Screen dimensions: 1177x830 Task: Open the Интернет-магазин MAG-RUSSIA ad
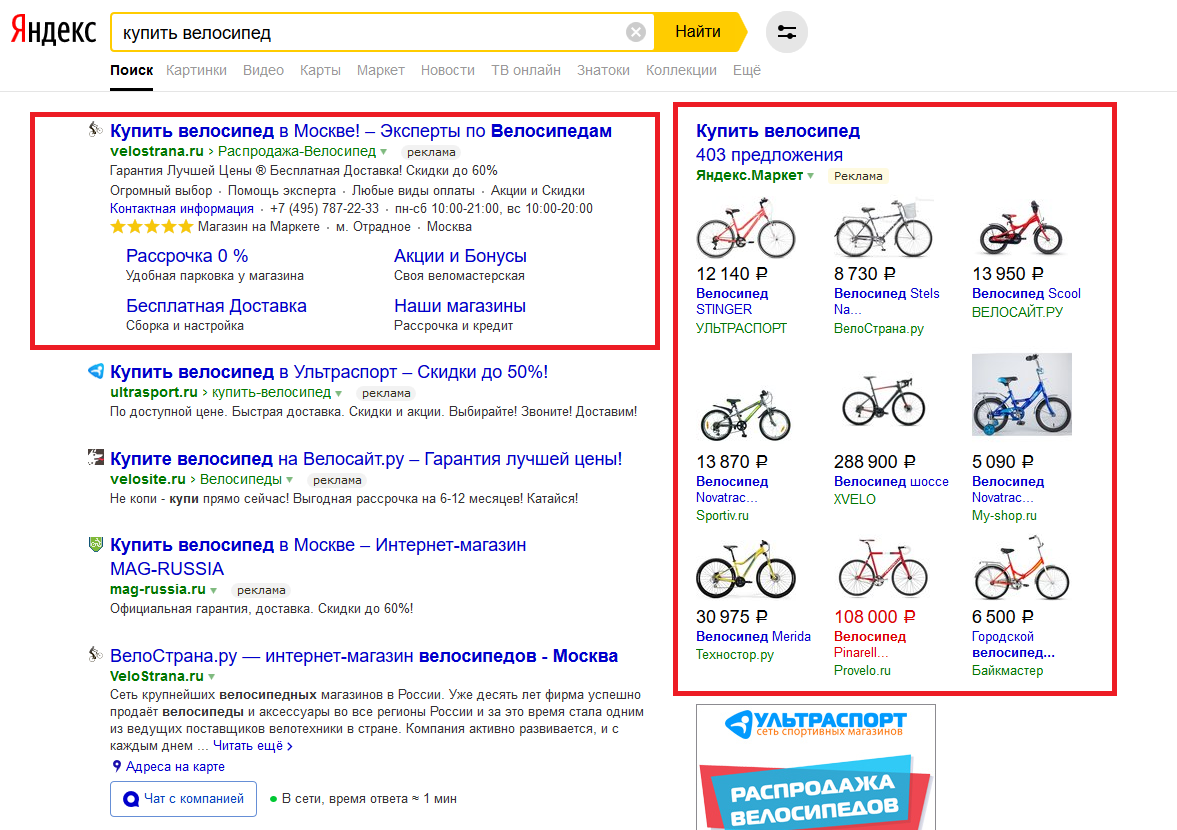318,557
